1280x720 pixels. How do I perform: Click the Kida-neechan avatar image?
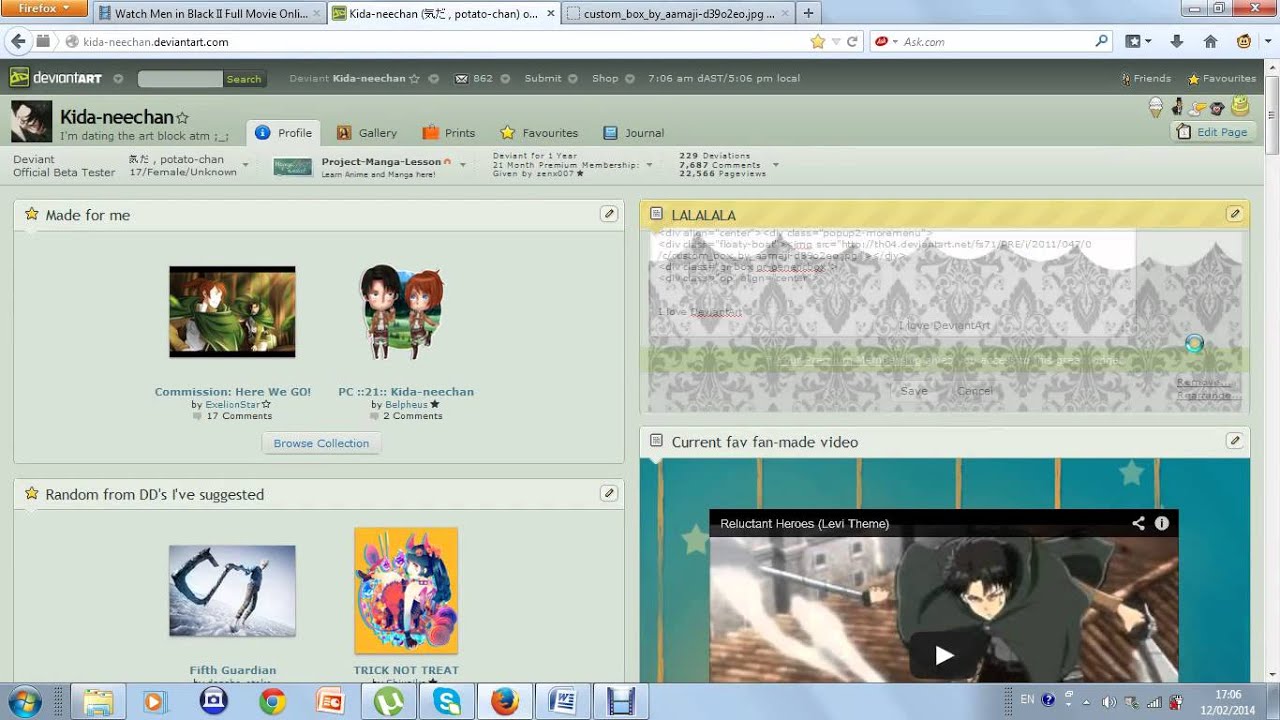[x=31, y=122]
